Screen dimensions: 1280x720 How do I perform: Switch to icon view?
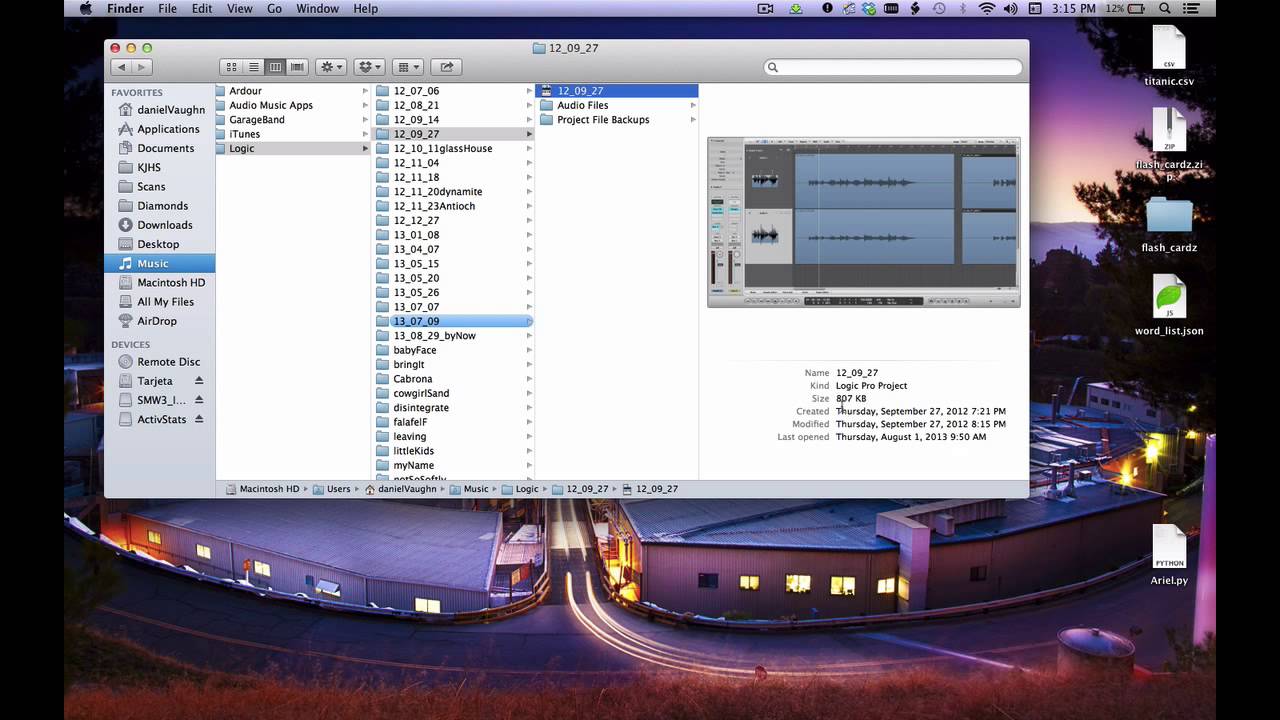[x=232, y=67]
